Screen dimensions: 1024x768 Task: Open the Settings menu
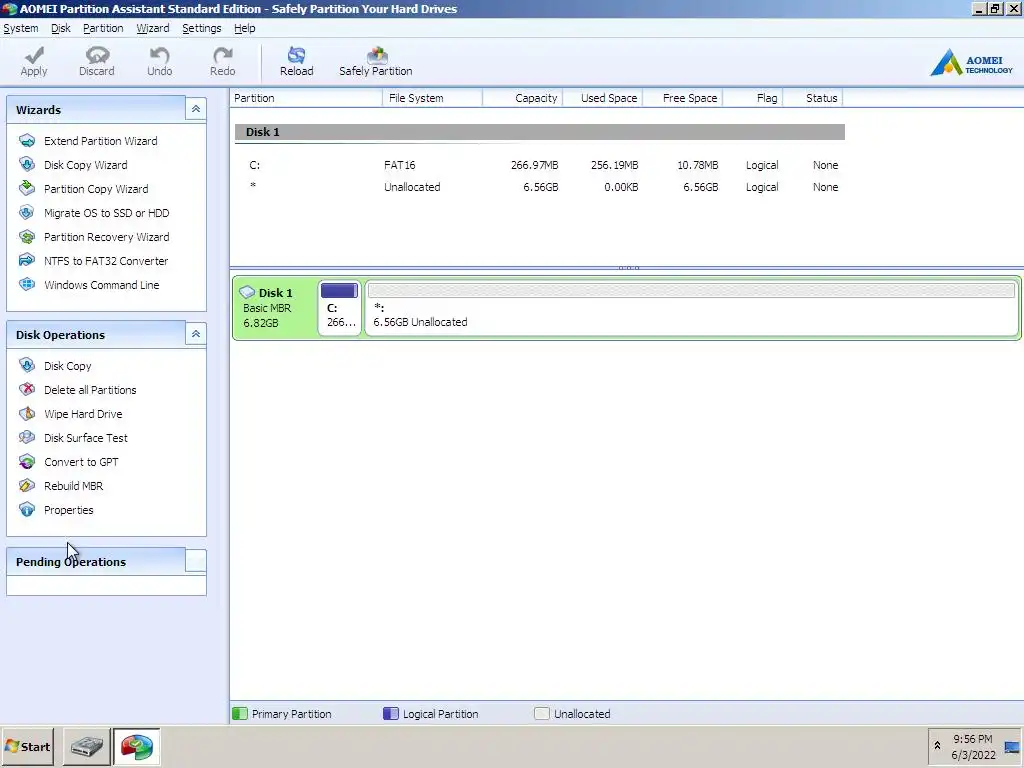[x=202, y=28]
